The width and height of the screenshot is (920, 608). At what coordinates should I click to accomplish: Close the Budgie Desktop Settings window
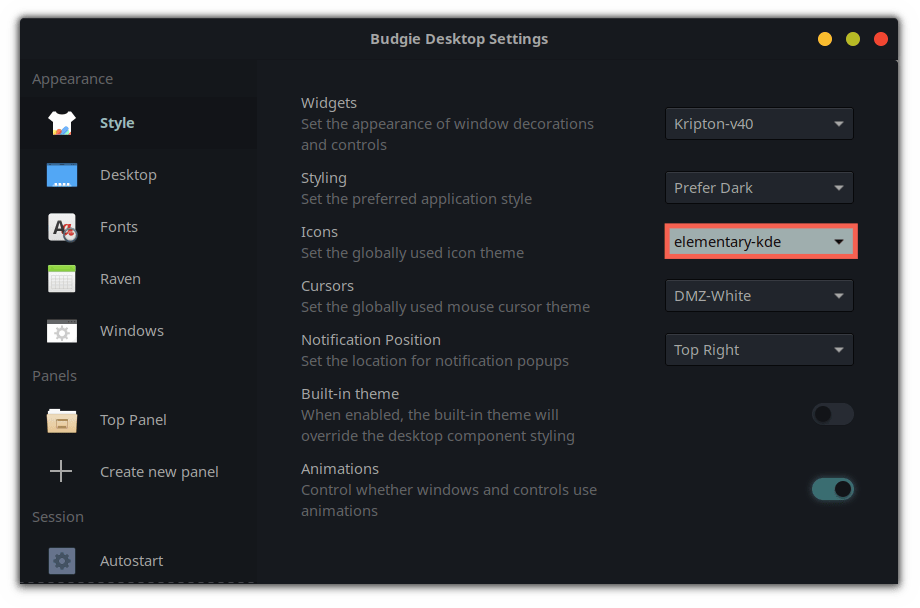pyautogui.click(x=881, y=39)
